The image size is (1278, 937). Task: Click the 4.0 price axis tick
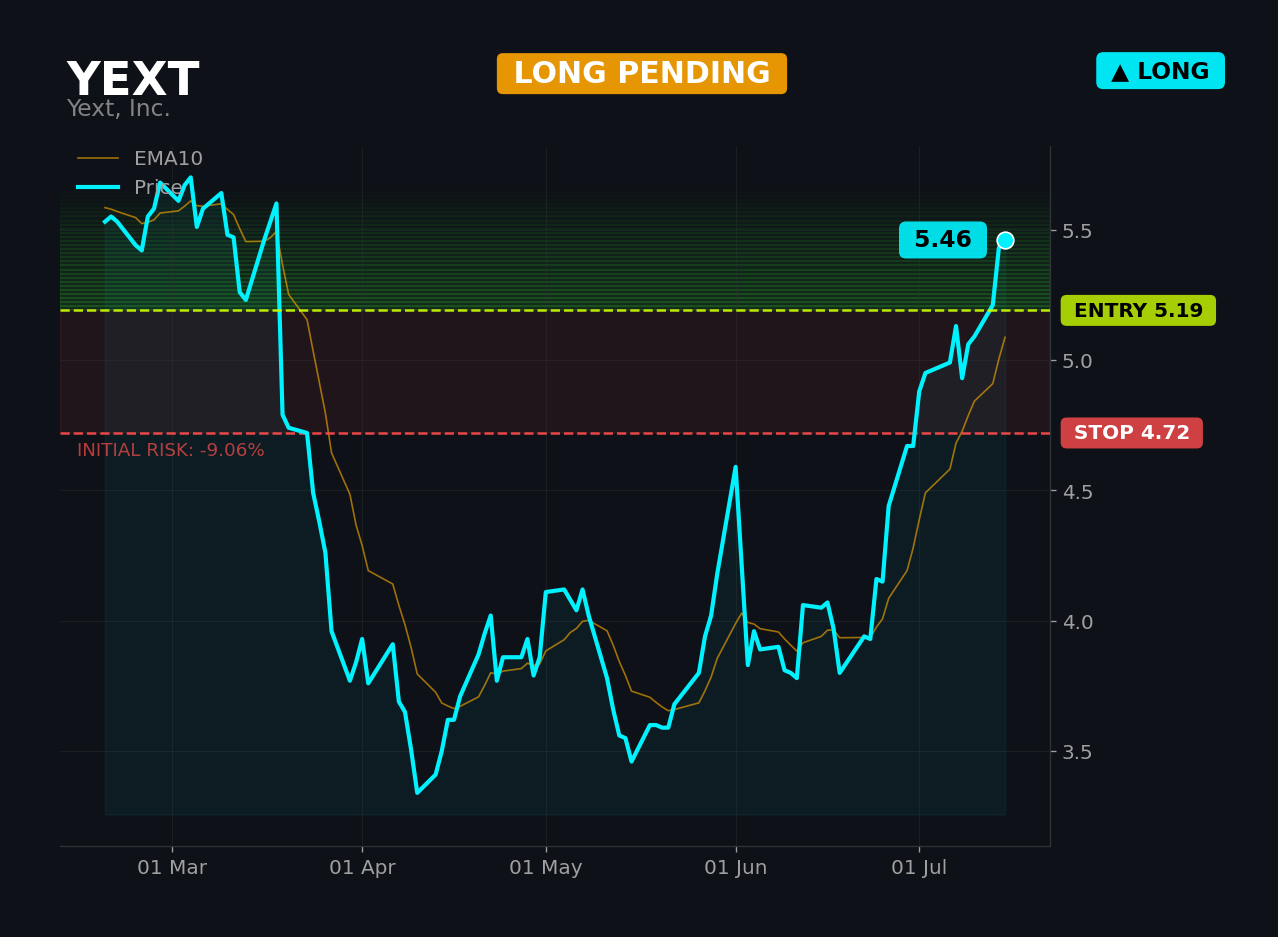click(x=1076, y=622)
